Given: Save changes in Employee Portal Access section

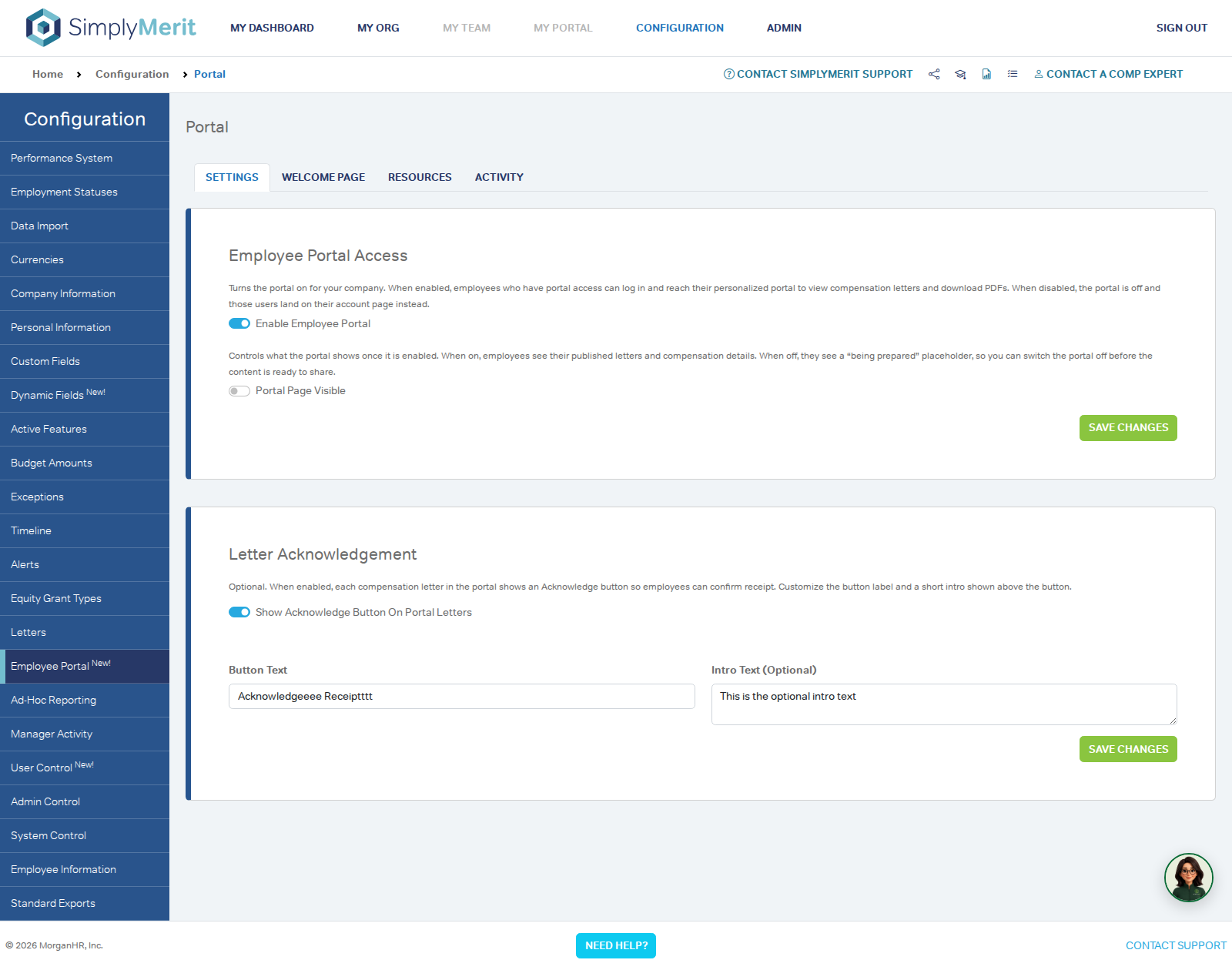Looking at the screenshot, I should point(1128,428).
